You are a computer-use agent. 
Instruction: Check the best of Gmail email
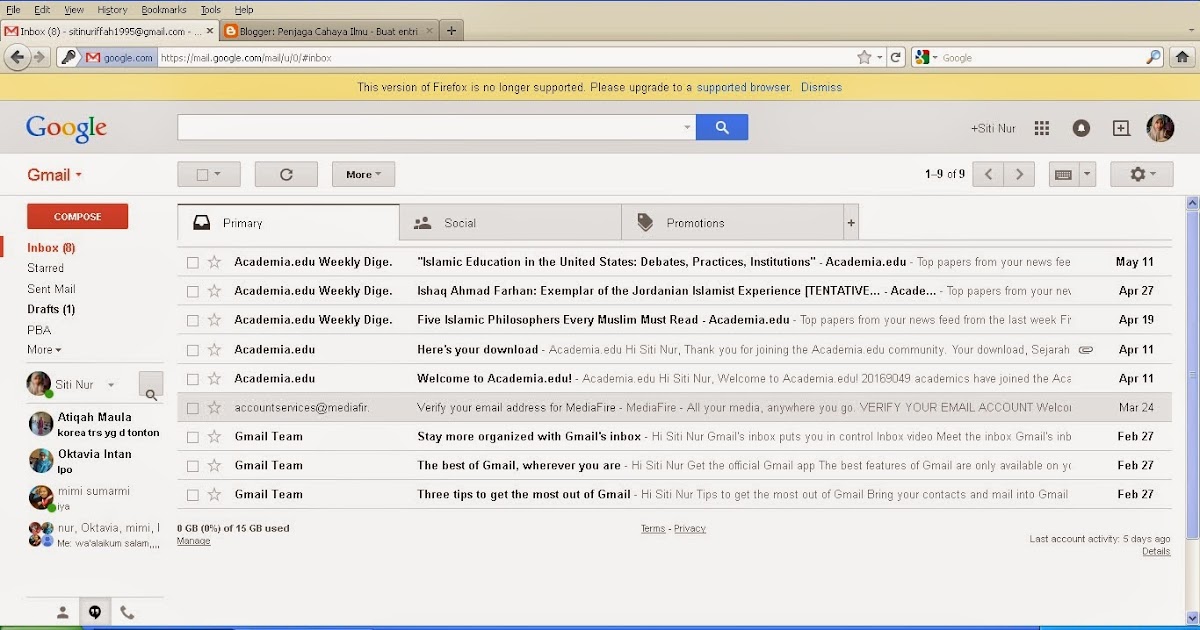(x=193, y=466)
